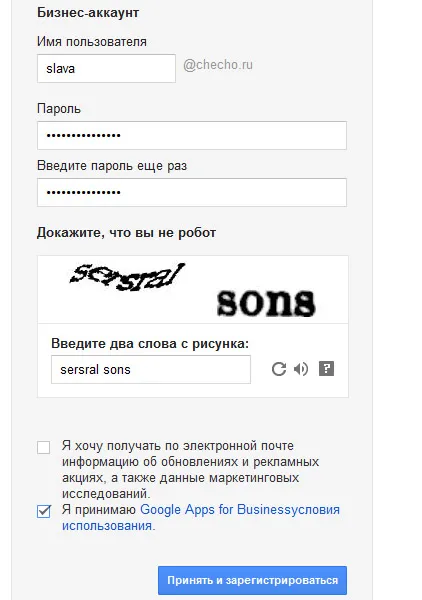
Task: Enable marketing emails checkbox
Action: pos(44,447)
